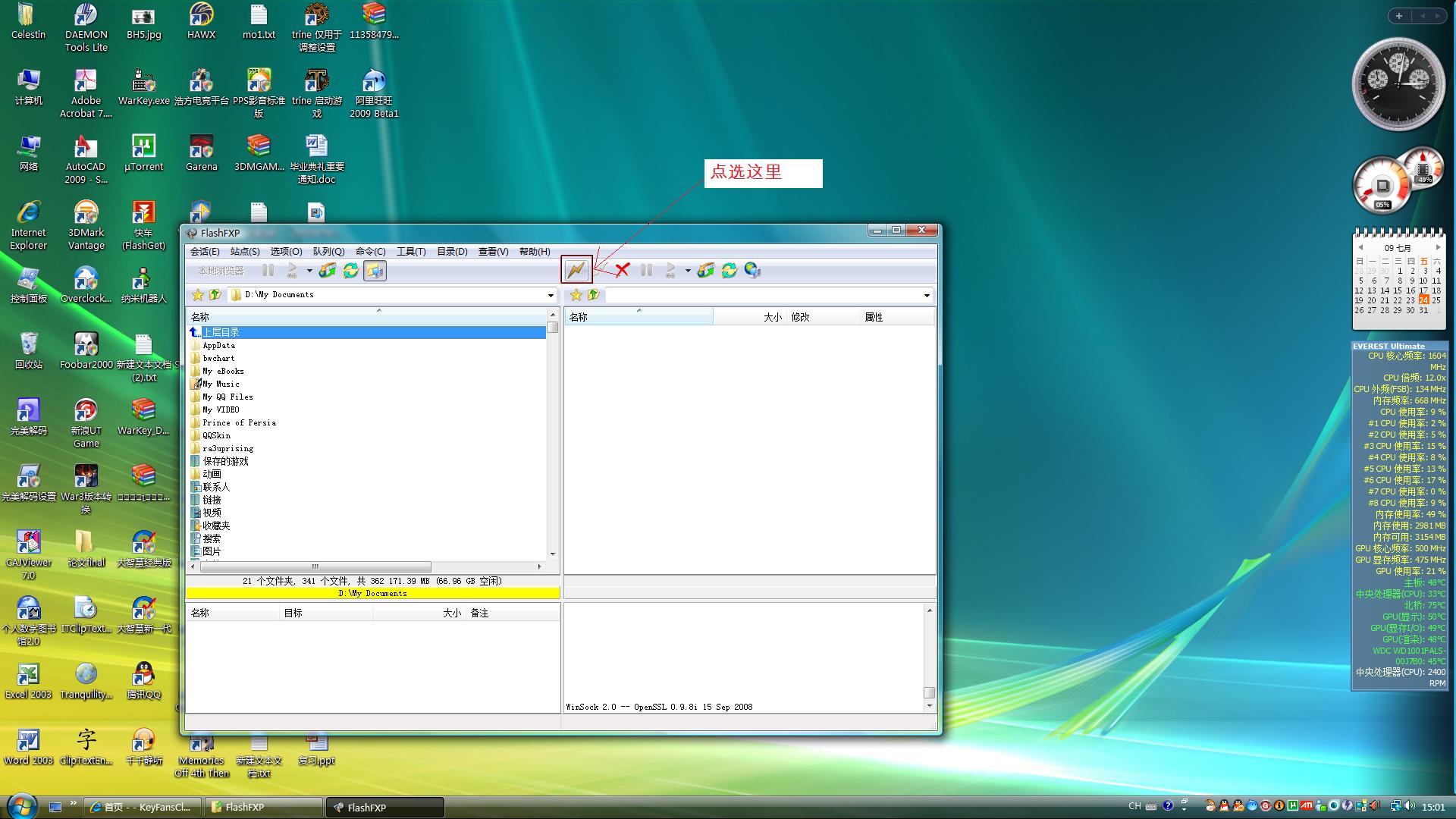Click the transfer queue play icon in local toolbar
This screenshot has height=819, width=1456.
click(x=292, y=270)
